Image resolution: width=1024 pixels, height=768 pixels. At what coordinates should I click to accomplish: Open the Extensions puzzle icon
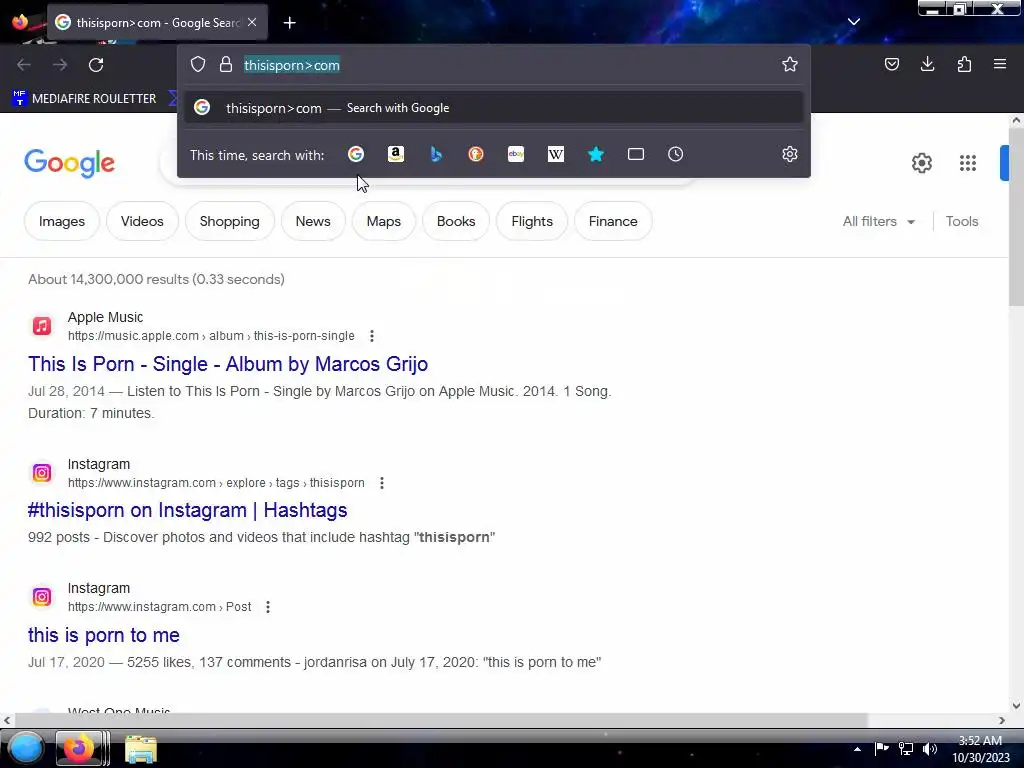click(x=964, y=64)
